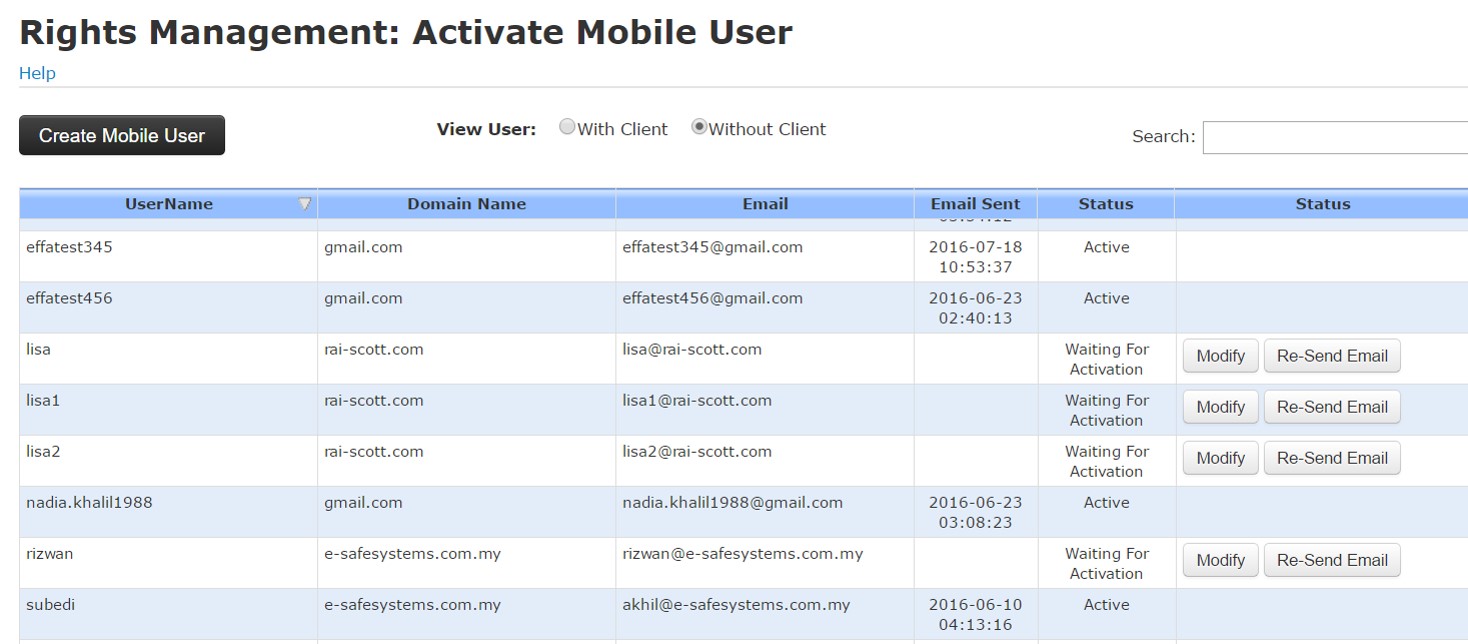
Task: Click Modify for user lisa
Action: tap(1220, 356)
